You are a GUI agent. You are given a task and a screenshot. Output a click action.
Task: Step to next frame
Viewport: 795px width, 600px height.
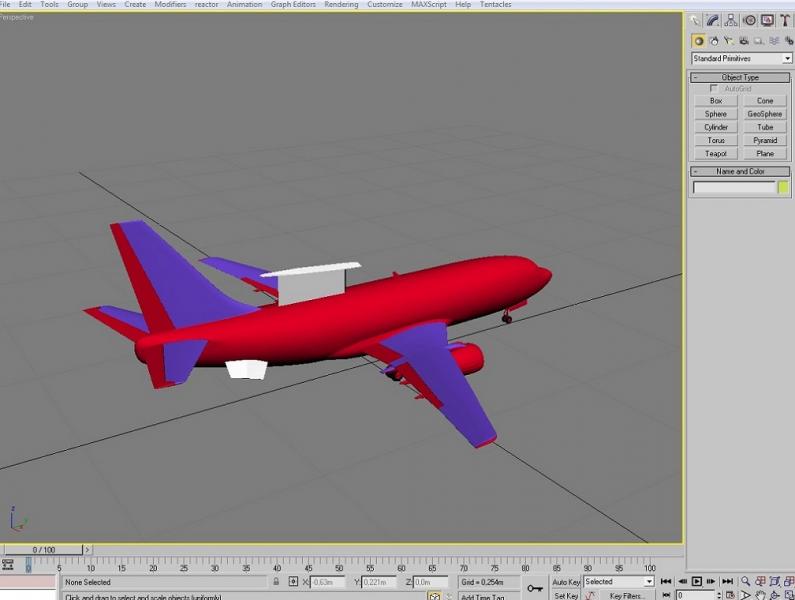click(711, 581)
